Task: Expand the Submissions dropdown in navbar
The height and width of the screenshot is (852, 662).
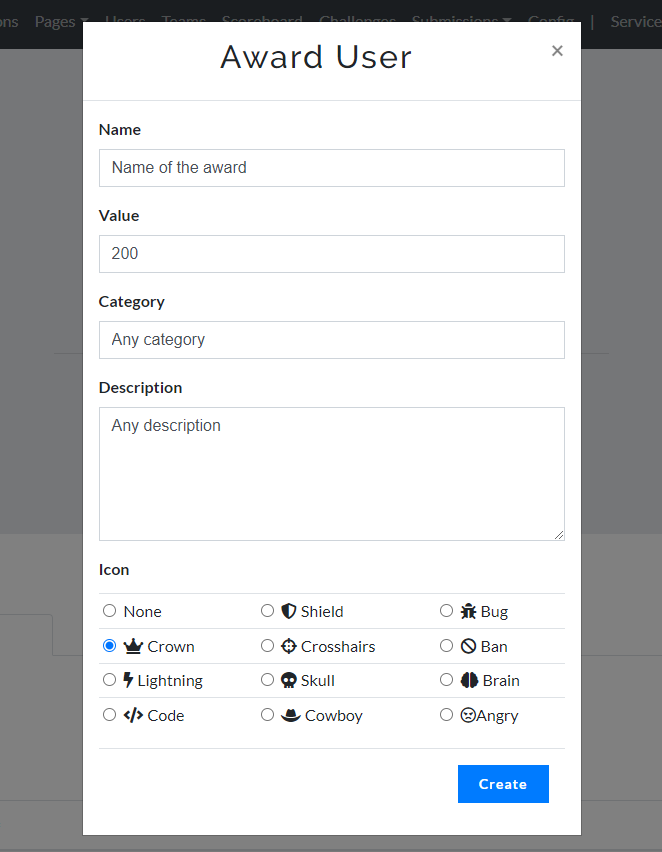Action: (x=461, y=21)
